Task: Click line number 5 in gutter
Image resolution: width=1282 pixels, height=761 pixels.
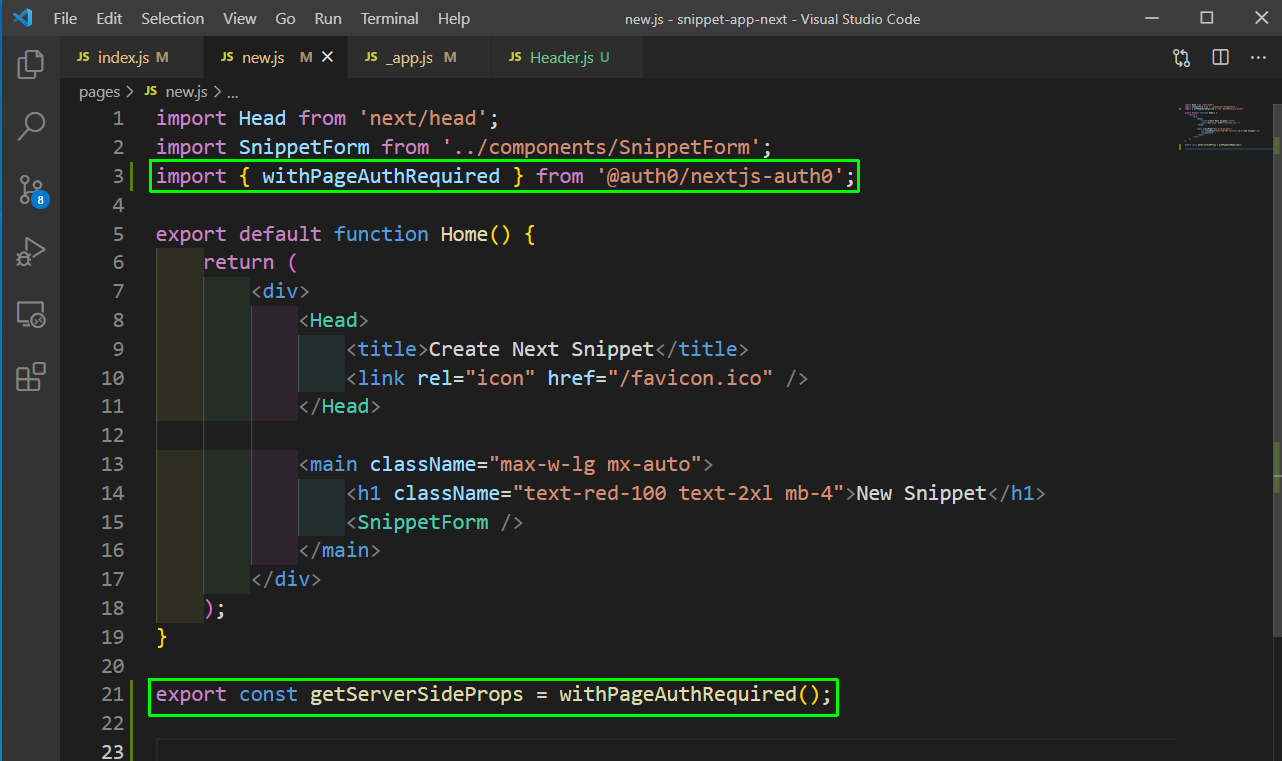Action: click(x=118, y=234)
